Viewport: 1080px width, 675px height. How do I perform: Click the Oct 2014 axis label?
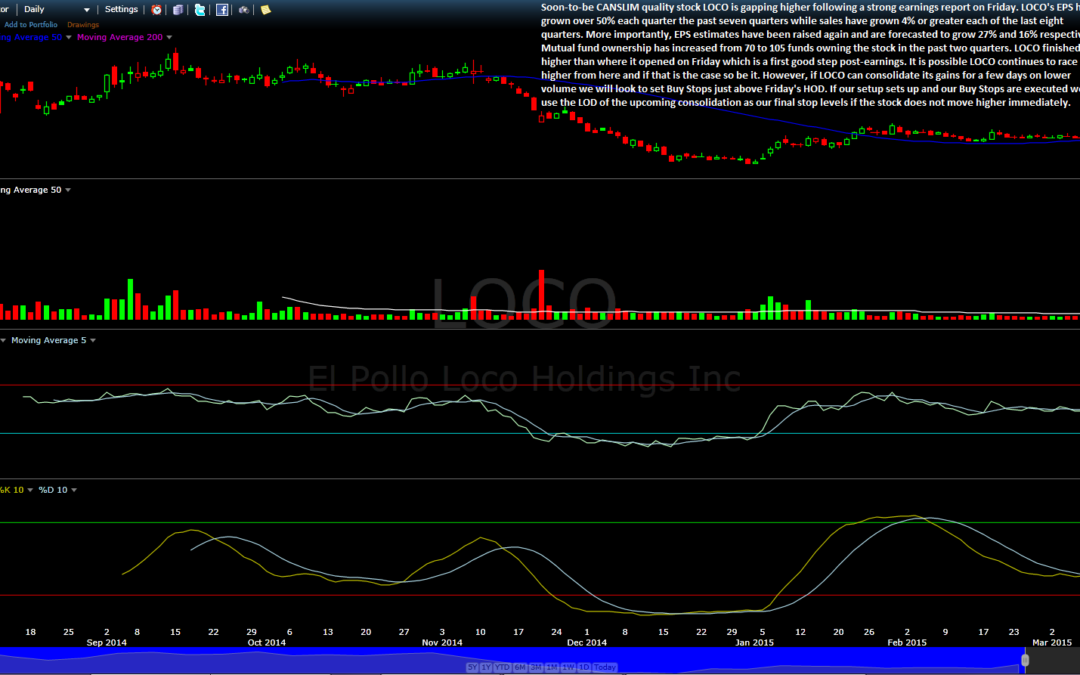point(267,643)
